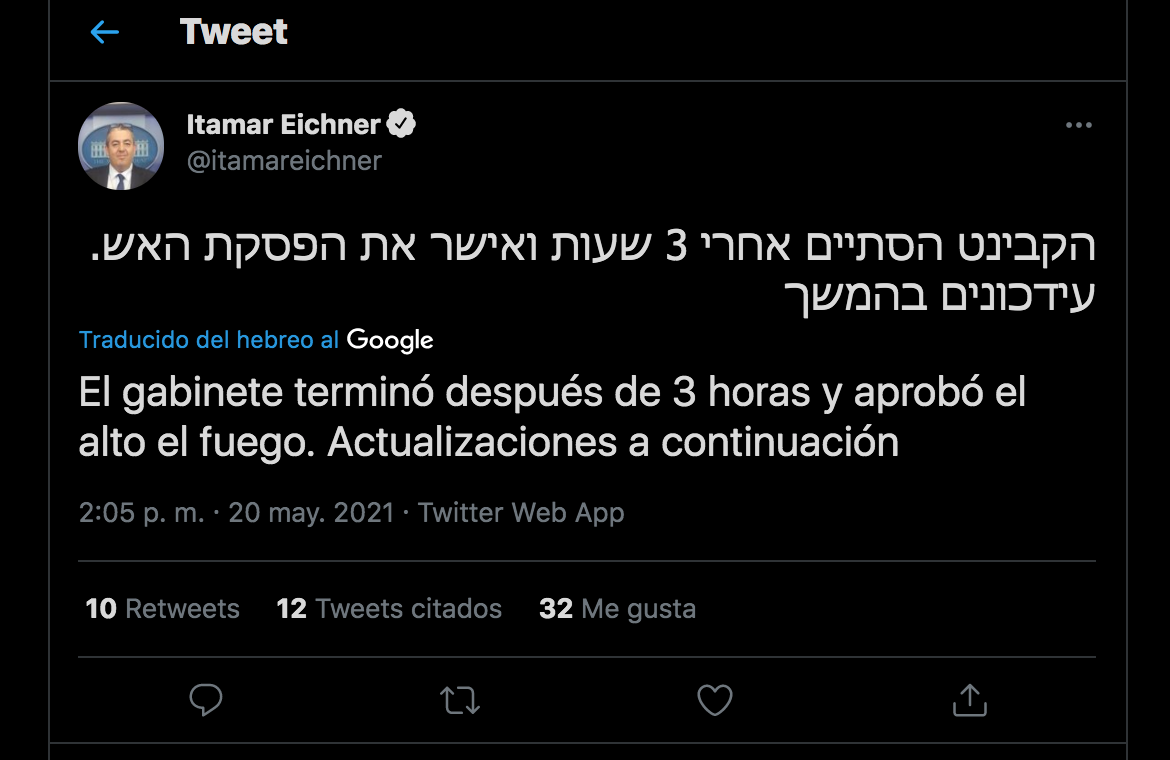Reply using the speech bubble icon
The width and height of the screenshot is (1170, 760).
206,700
